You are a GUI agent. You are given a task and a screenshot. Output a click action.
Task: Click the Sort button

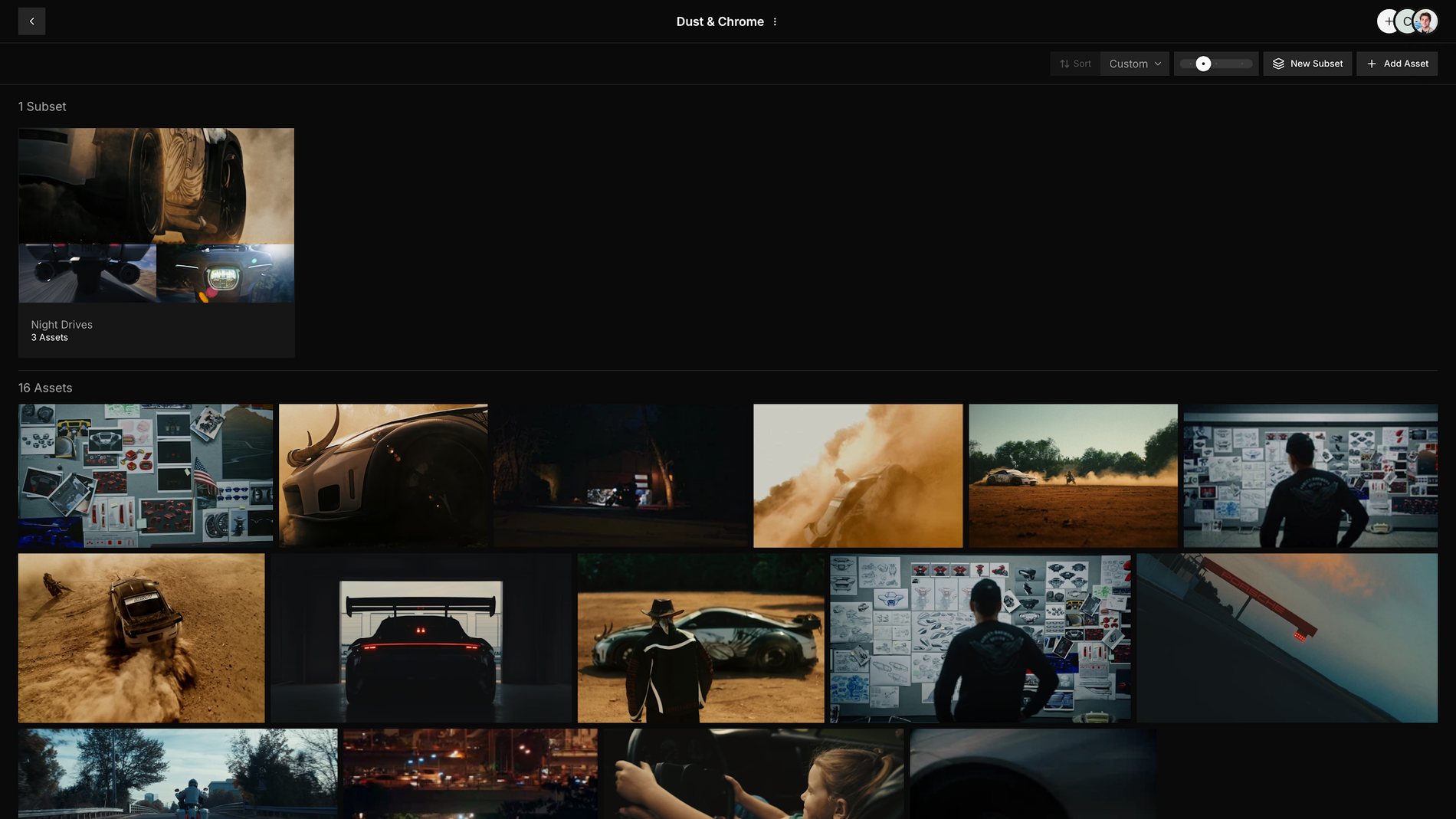(x=1075, y=64)
